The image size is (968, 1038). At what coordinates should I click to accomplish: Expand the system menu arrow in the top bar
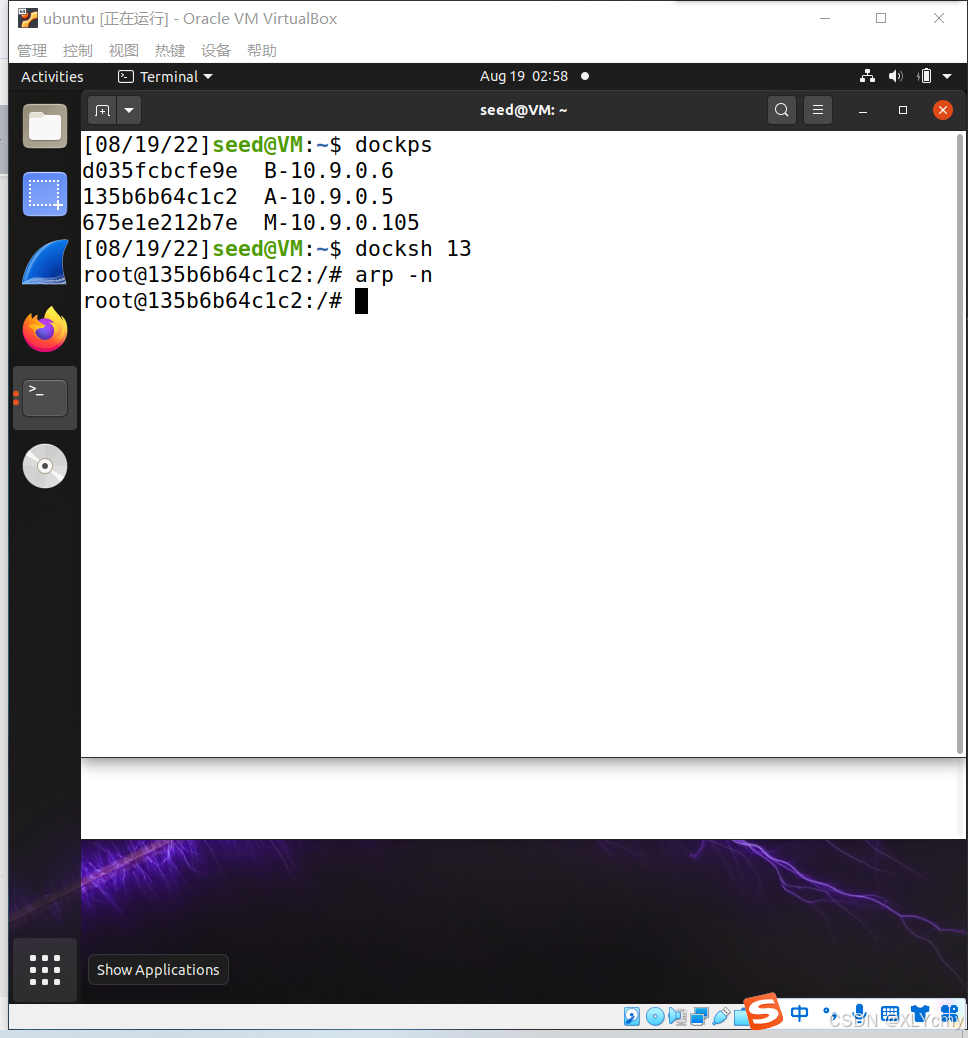coord(947,76)
